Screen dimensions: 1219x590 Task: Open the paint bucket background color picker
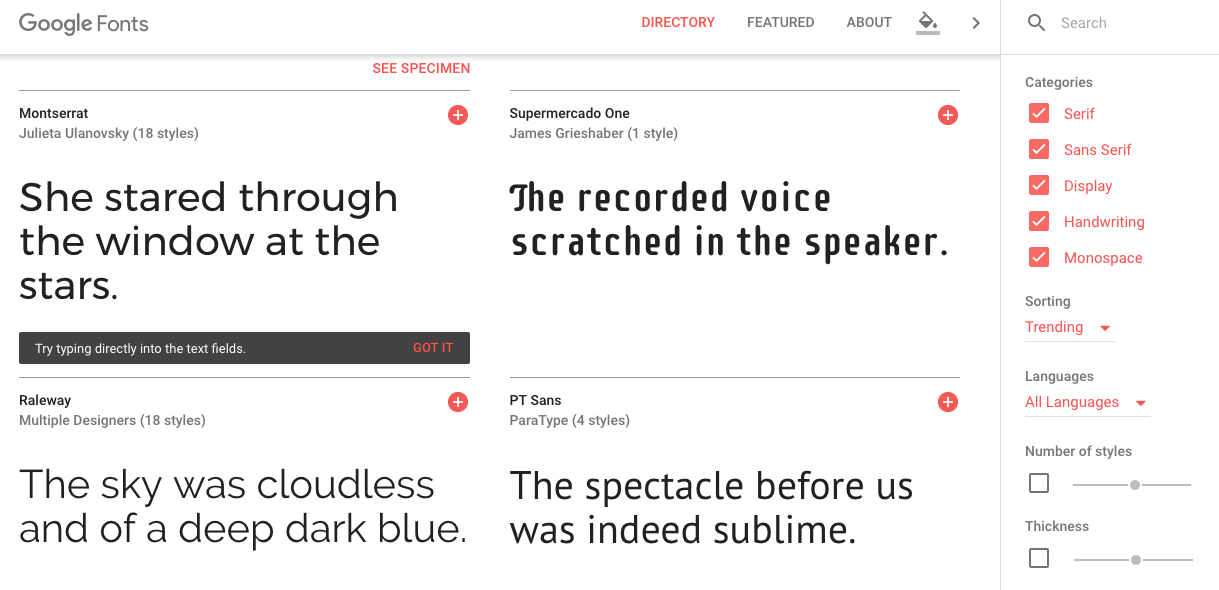[x=928, y=22]
